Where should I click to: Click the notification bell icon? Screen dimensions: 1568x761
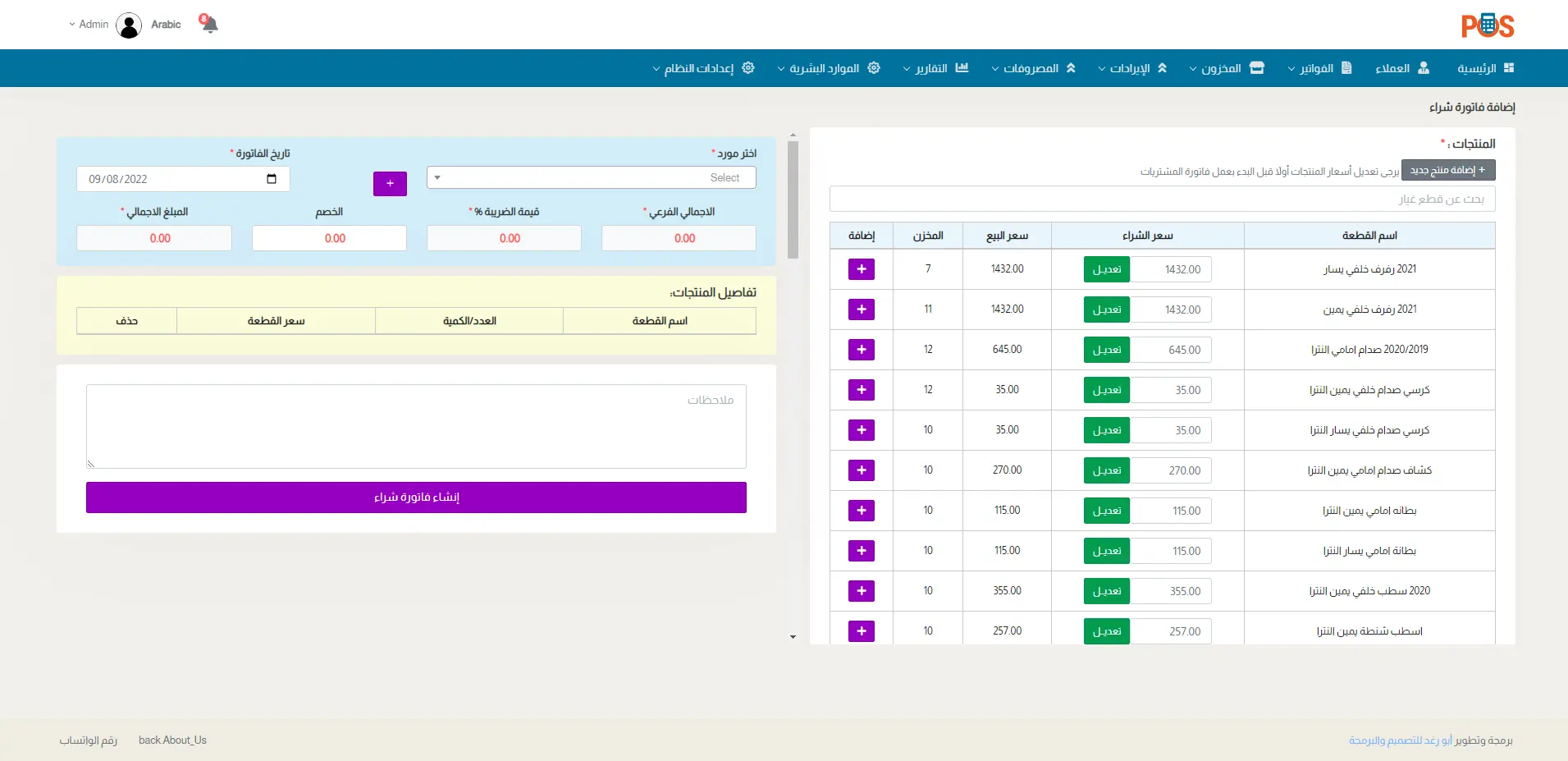pos(209,24)
